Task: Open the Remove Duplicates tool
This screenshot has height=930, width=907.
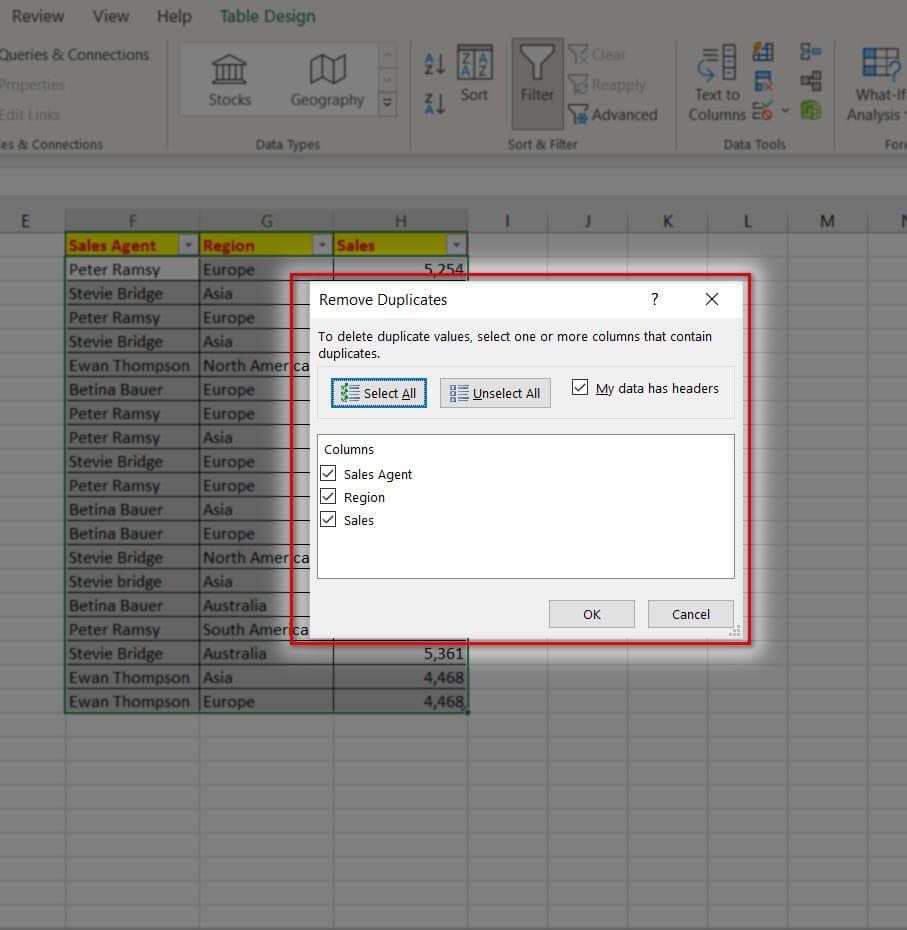Action: click(761, 80)
